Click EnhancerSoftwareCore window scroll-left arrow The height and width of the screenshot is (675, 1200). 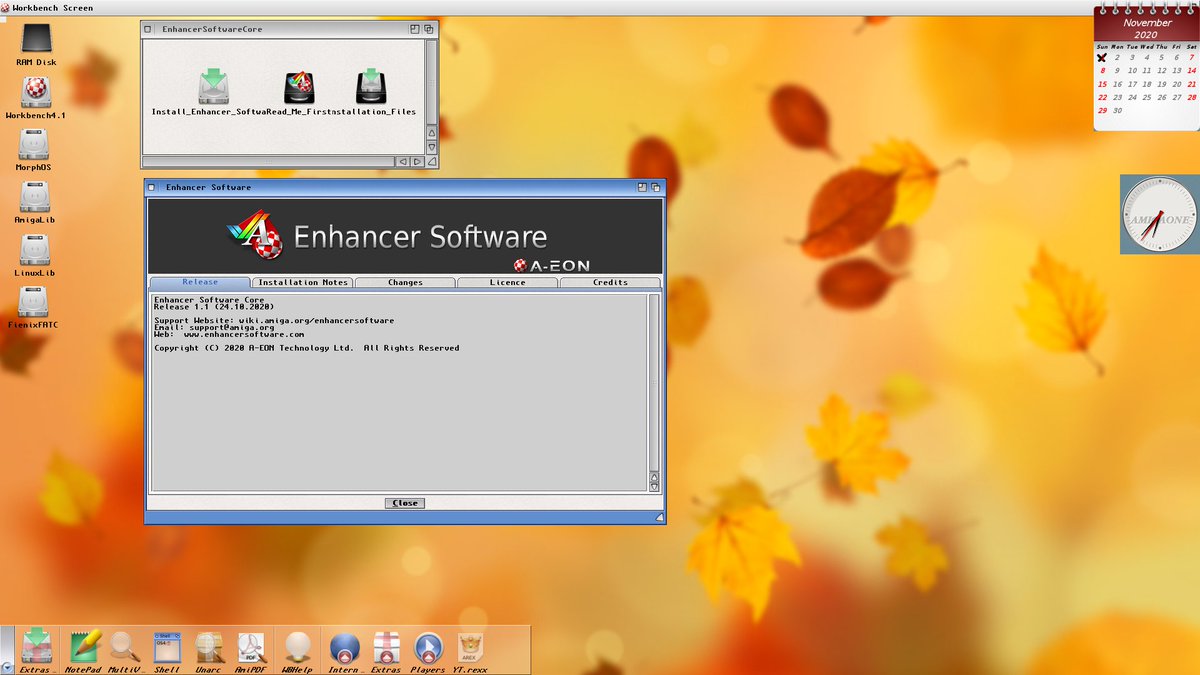pyautogui.click(x=402, y=161)
